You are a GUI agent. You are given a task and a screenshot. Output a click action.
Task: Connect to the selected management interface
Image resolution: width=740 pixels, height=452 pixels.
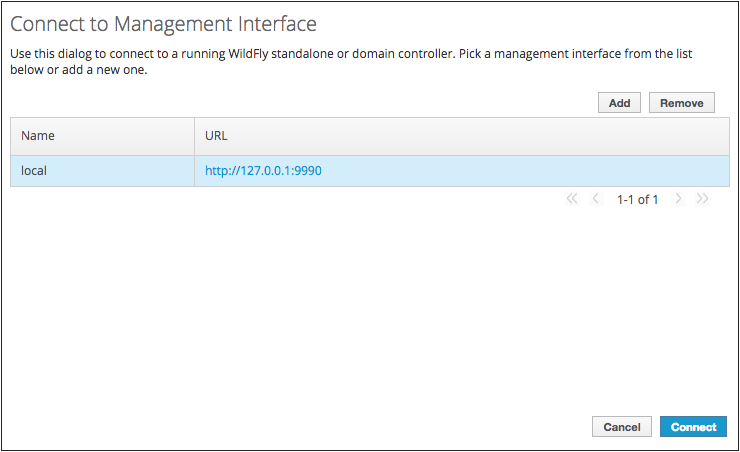(x=693, y=427)
